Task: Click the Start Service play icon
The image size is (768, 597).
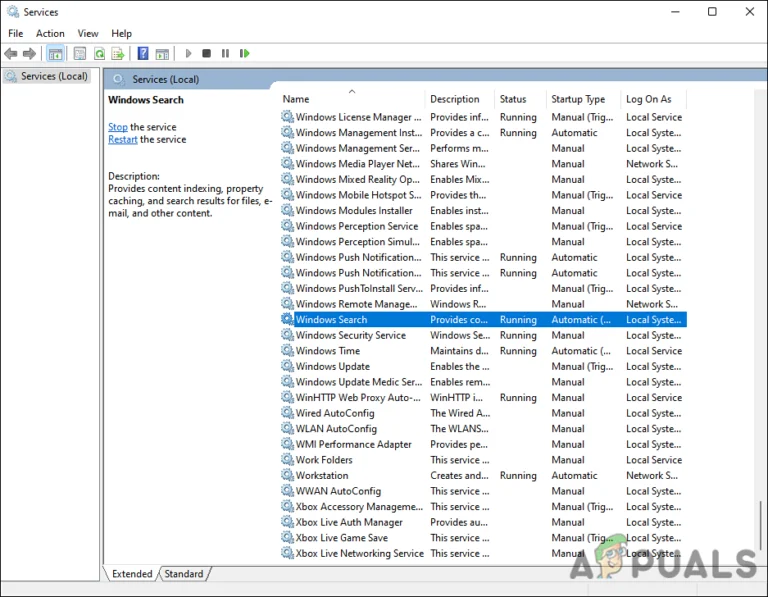Action: pos(188,53)
